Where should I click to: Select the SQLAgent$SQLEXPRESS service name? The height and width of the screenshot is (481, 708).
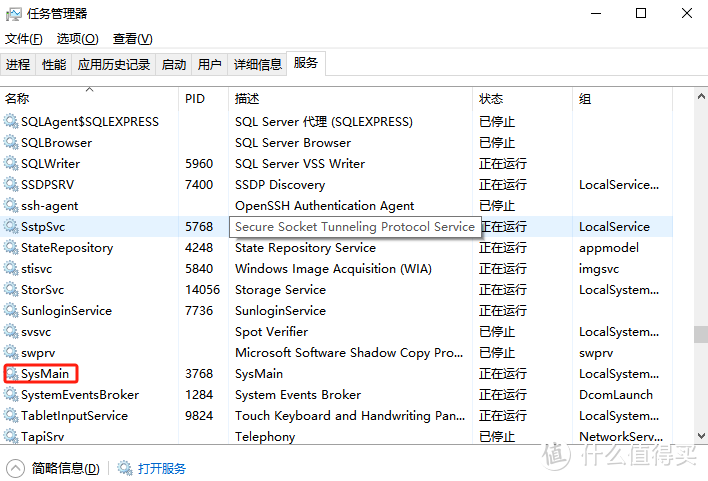tap(90, 121)
